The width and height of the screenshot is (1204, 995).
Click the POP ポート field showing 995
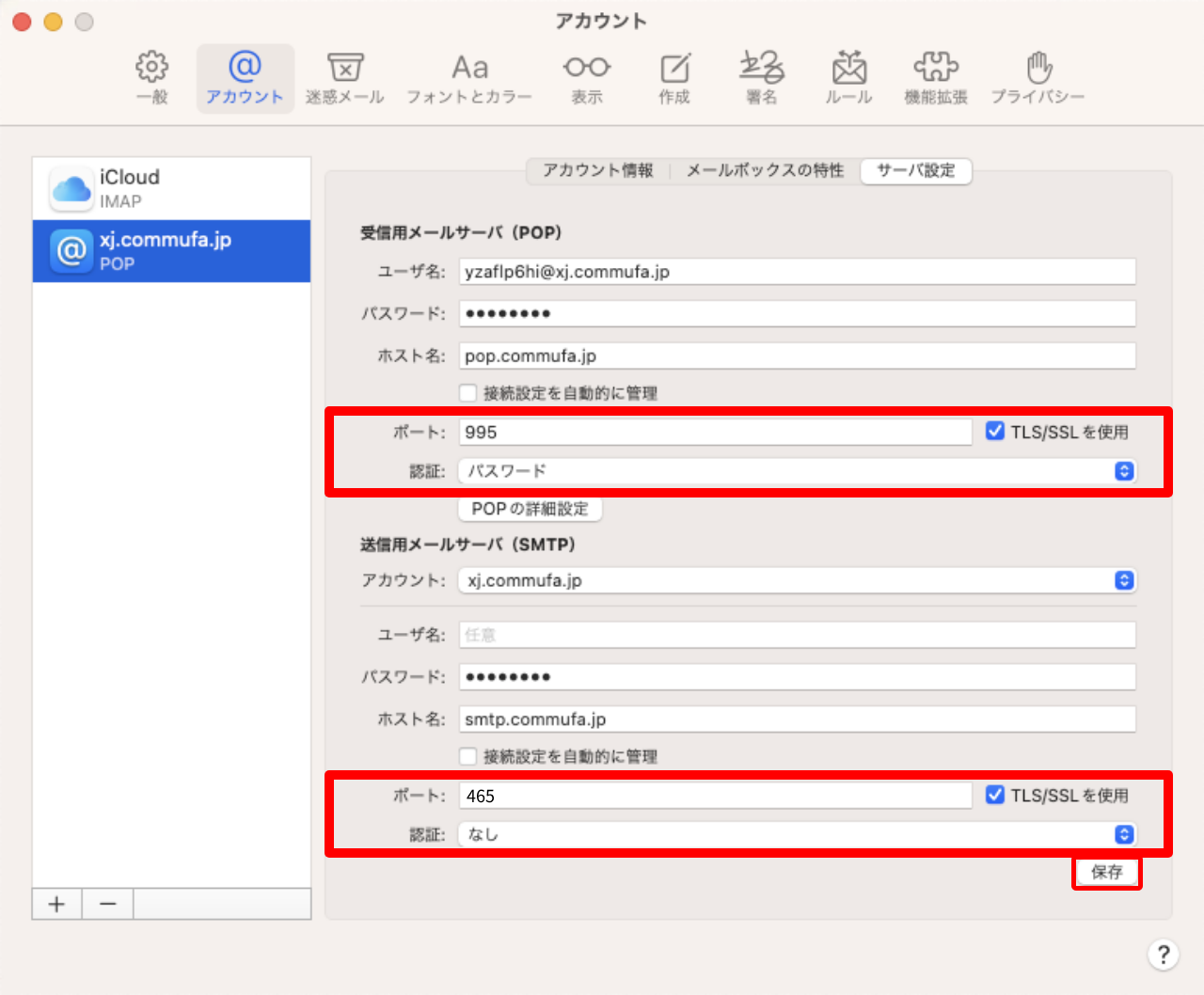tap(715, 432)
